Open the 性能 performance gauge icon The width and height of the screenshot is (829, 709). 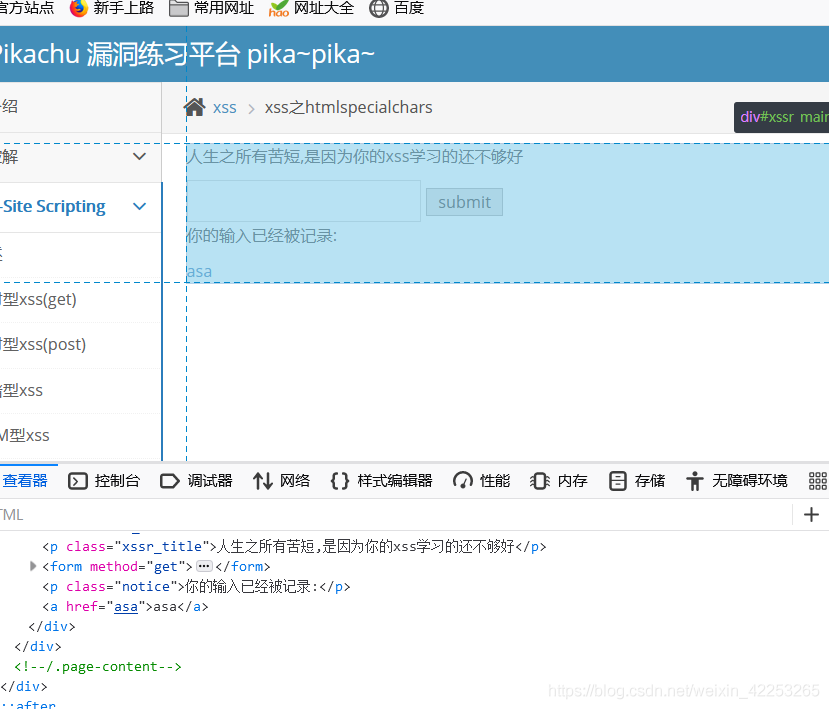coord(463,481)
